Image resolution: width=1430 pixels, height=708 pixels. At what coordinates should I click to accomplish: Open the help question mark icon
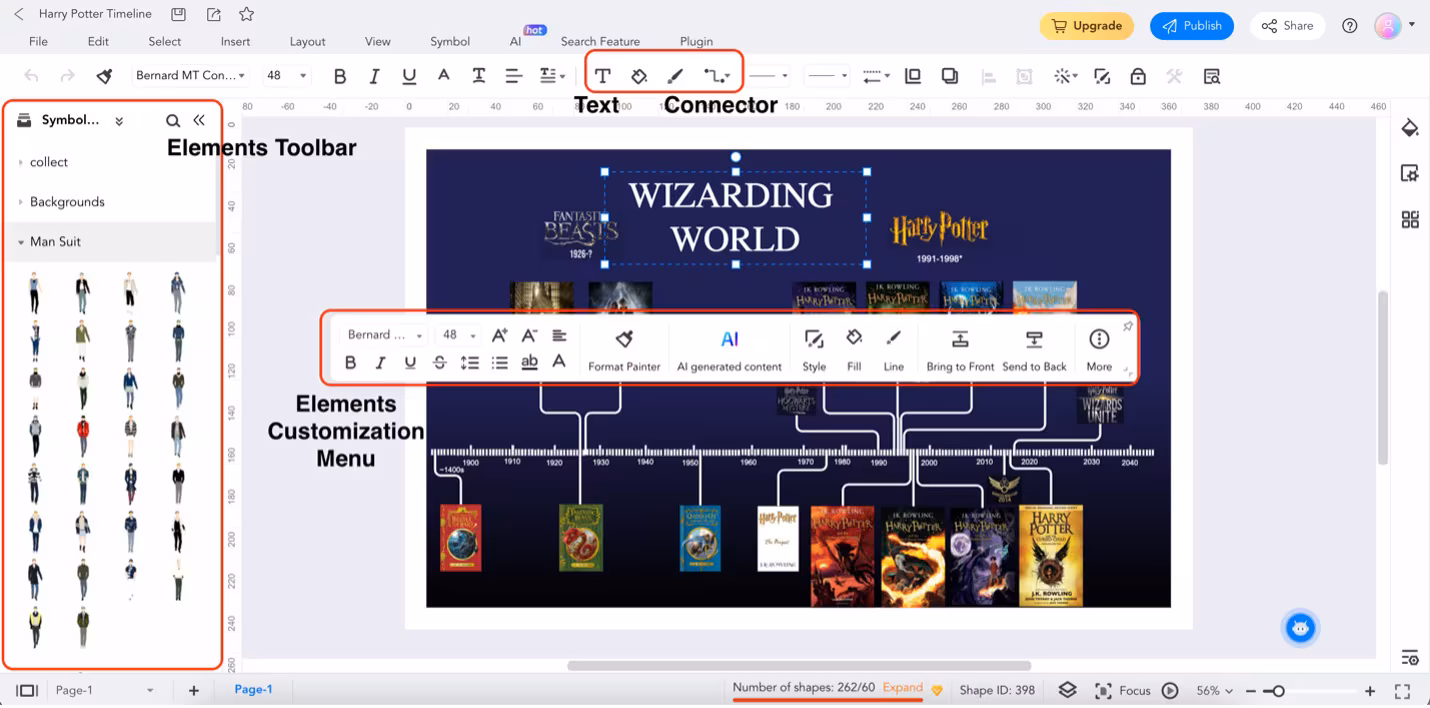pyautogui.click(x=1350, y=26)
